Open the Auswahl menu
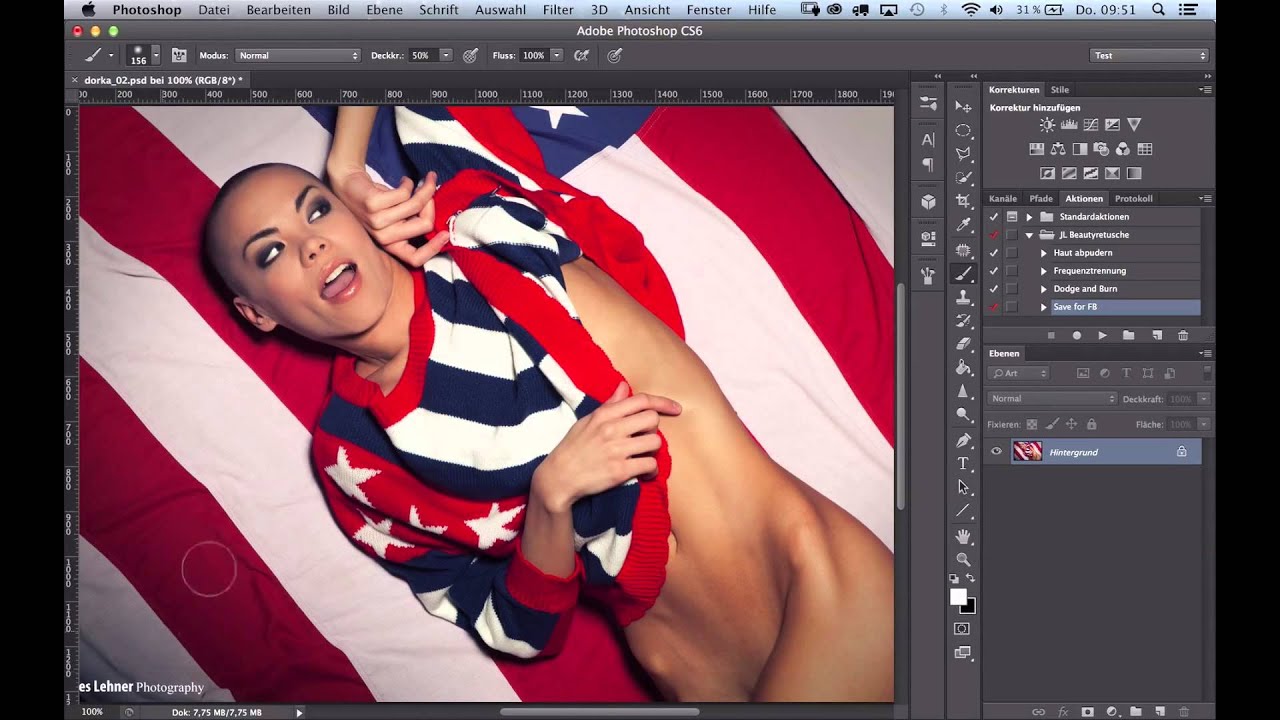 pyautogui.click(x=501, y=10)
